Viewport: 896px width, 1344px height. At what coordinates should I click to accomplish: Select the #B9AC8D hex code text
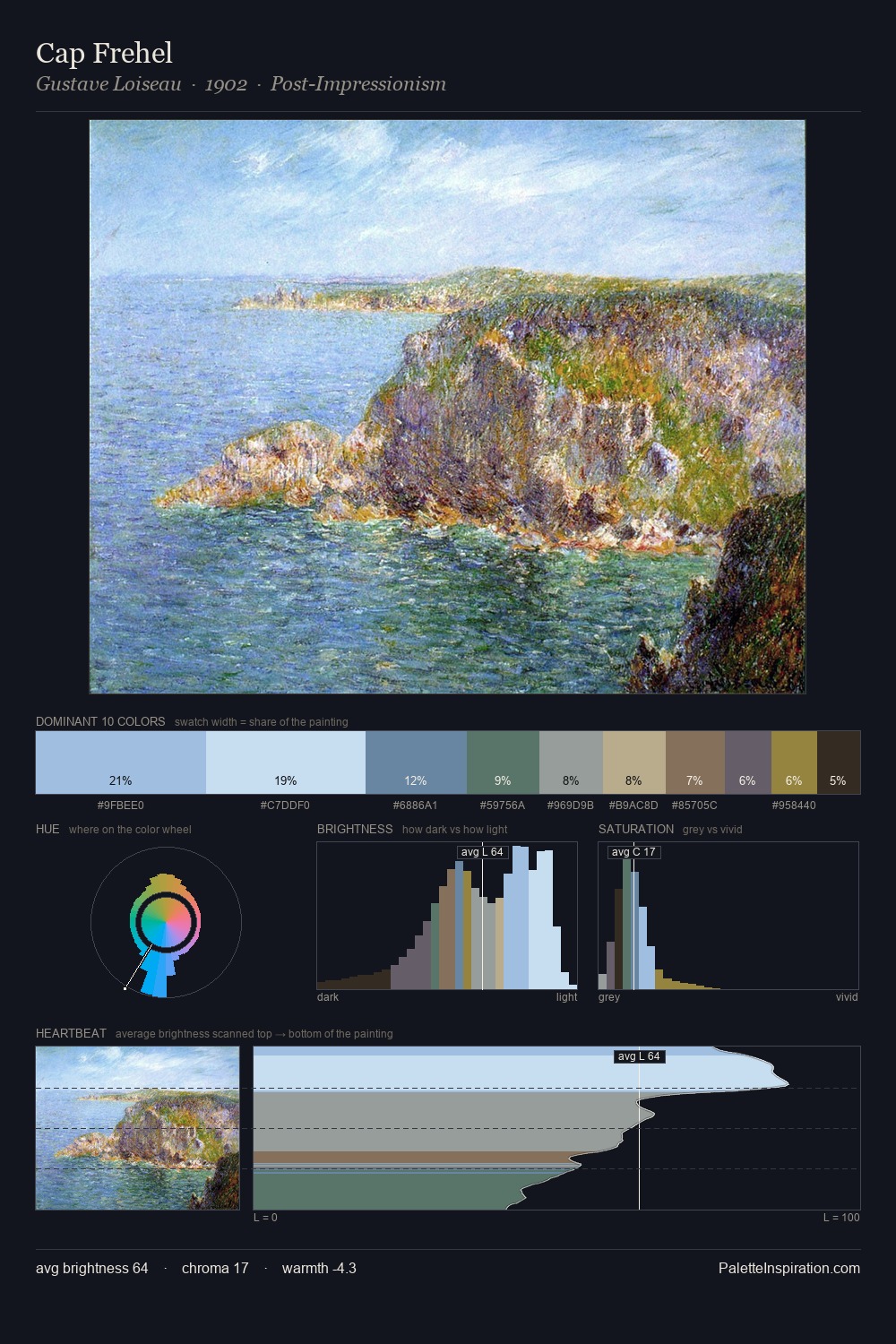point(633,806)
